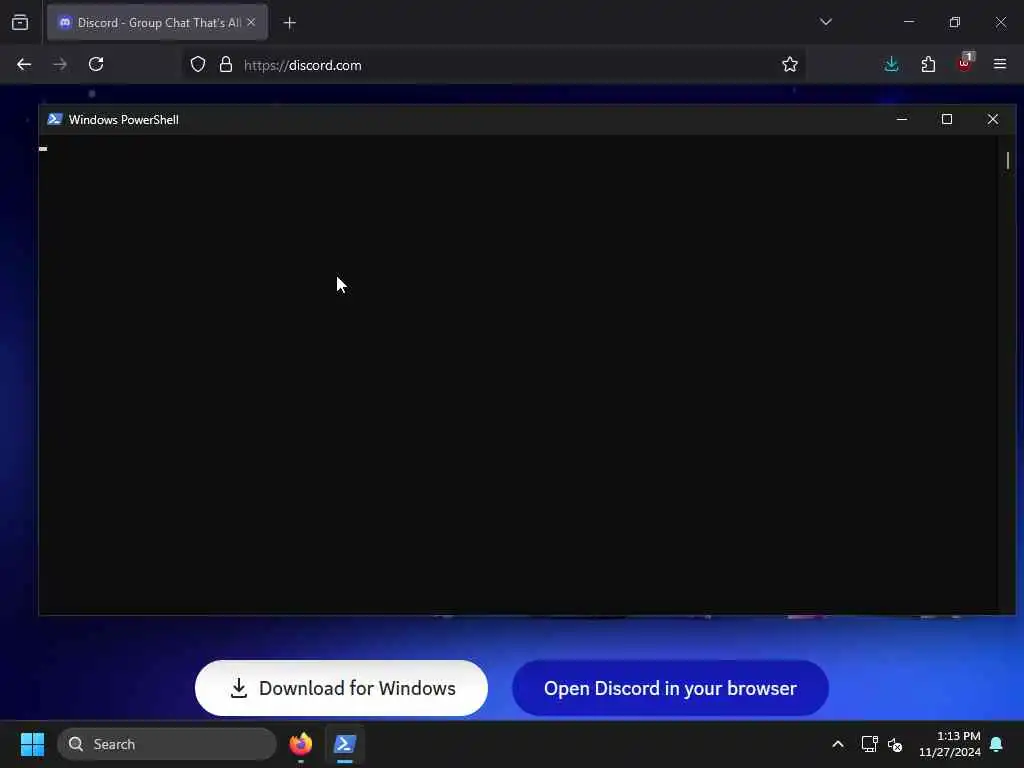The height and width of the screenshot is (768, 1024).
Task: Go back to previous page
Action: pos(24,64)
